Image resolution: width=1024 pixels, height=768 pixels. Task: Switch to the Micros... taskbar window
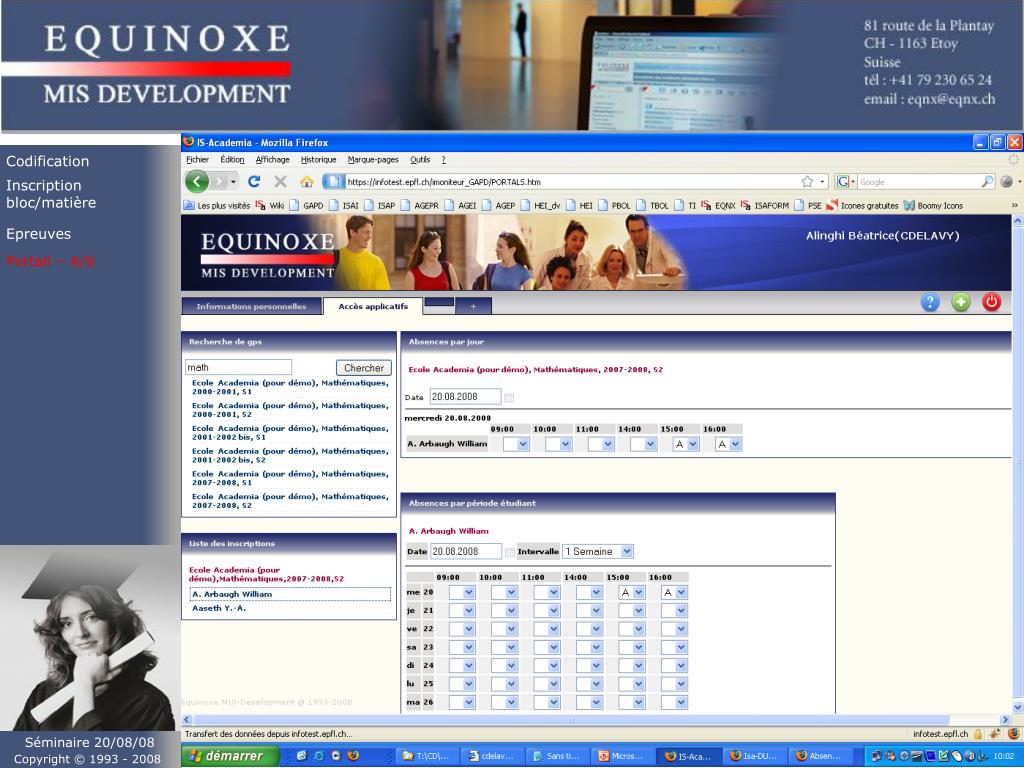coord(622,756)
